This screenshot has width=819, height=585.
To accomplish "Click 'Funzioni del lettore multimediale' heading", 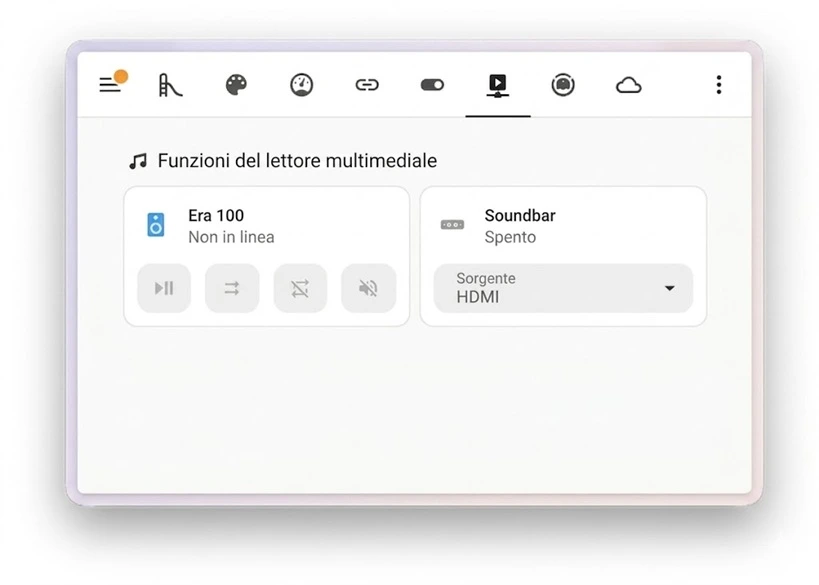I will (x=297, y=161).
